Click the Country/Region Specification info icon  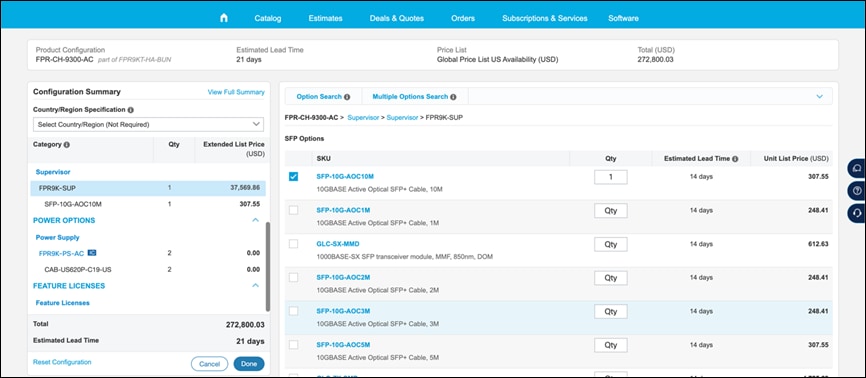coord(130,110)
